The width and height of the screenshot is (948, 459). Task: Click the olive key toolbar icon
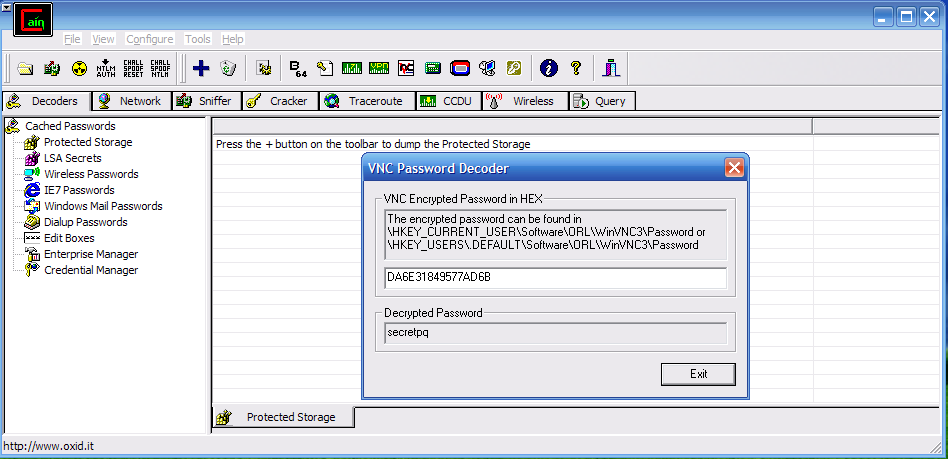click(x=514, y=68)
